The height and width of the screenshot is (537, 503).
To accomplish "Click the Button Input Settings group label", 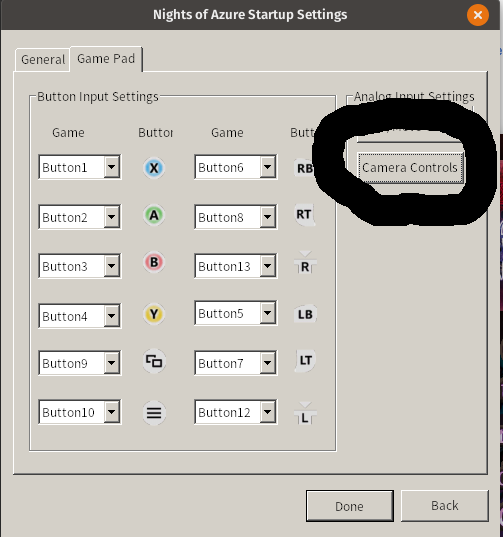I will pyautogui.click(x=98, y=97).
